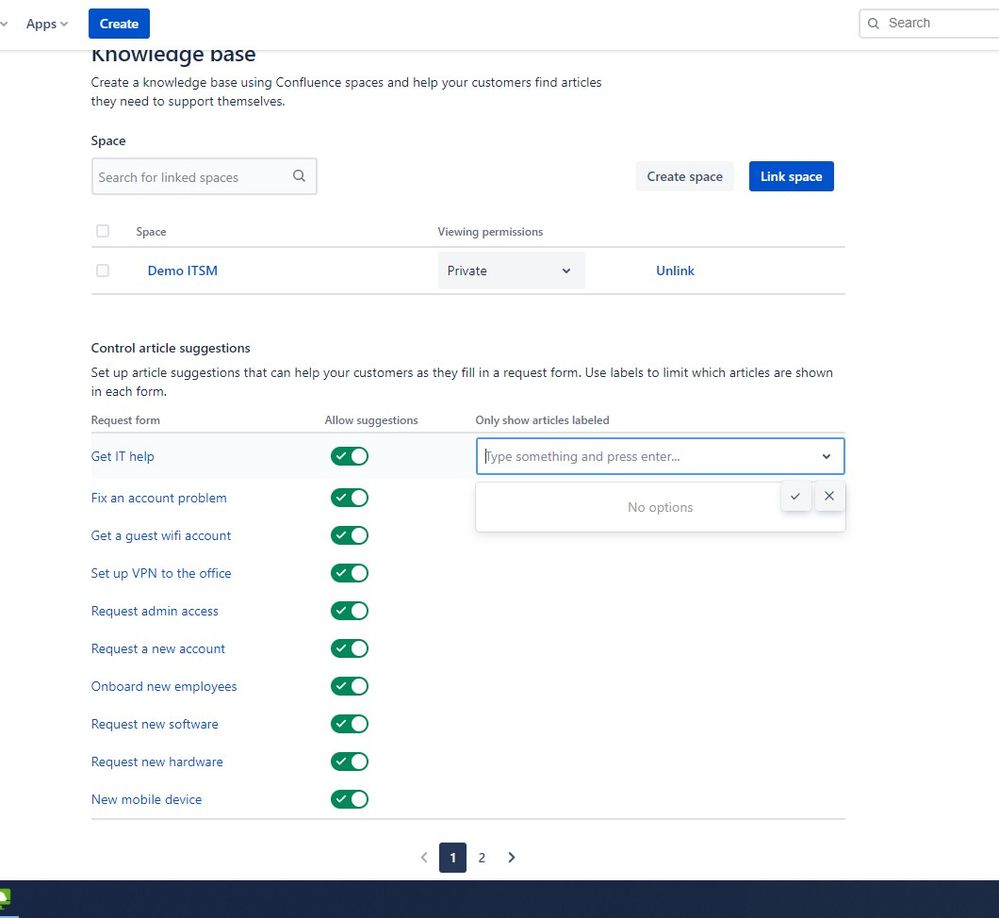999x918 pixels.
Task: Toggle suggestions for Request new hardware
Action: coord(349,761)
